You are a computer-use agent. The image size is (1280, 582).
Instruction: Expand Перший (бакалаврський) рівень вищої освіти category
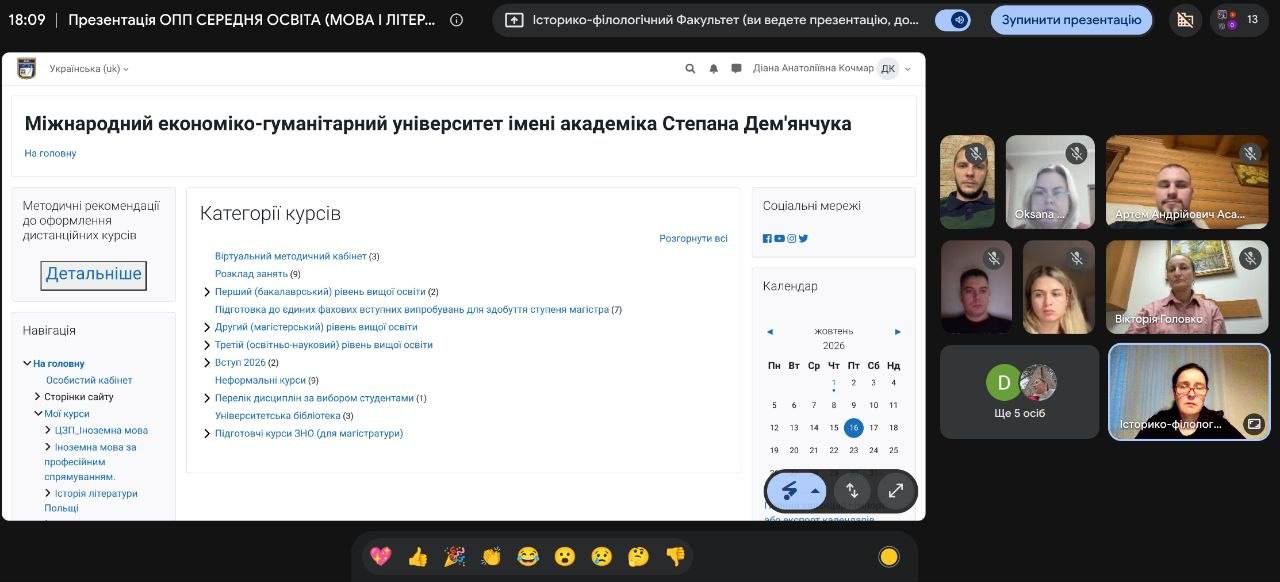[x=207, y=292]
